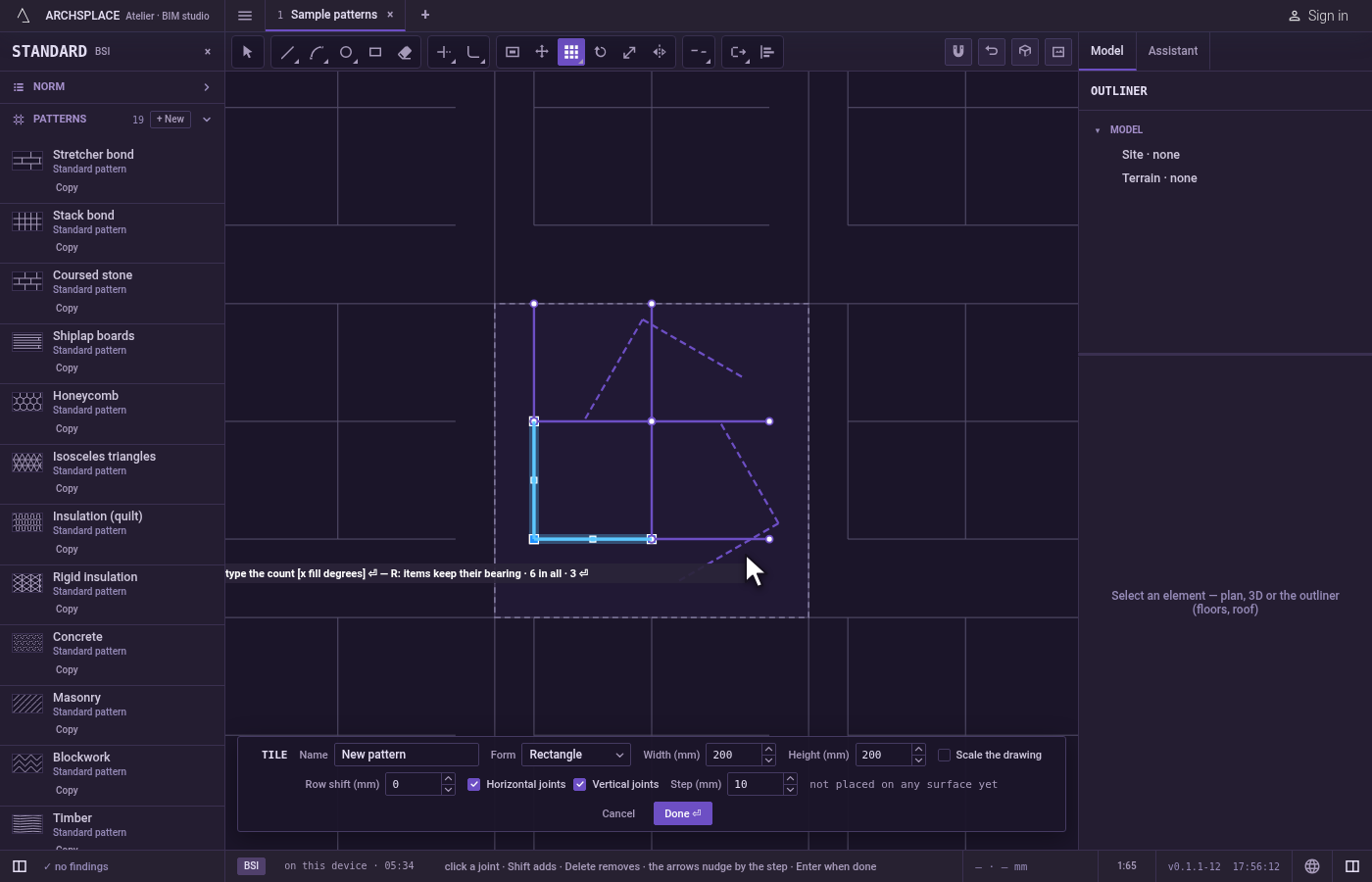Open the 3D box view icon
Image resolution: width=1372 pixels, height=882 pixels.
[x=1025, y=52]
